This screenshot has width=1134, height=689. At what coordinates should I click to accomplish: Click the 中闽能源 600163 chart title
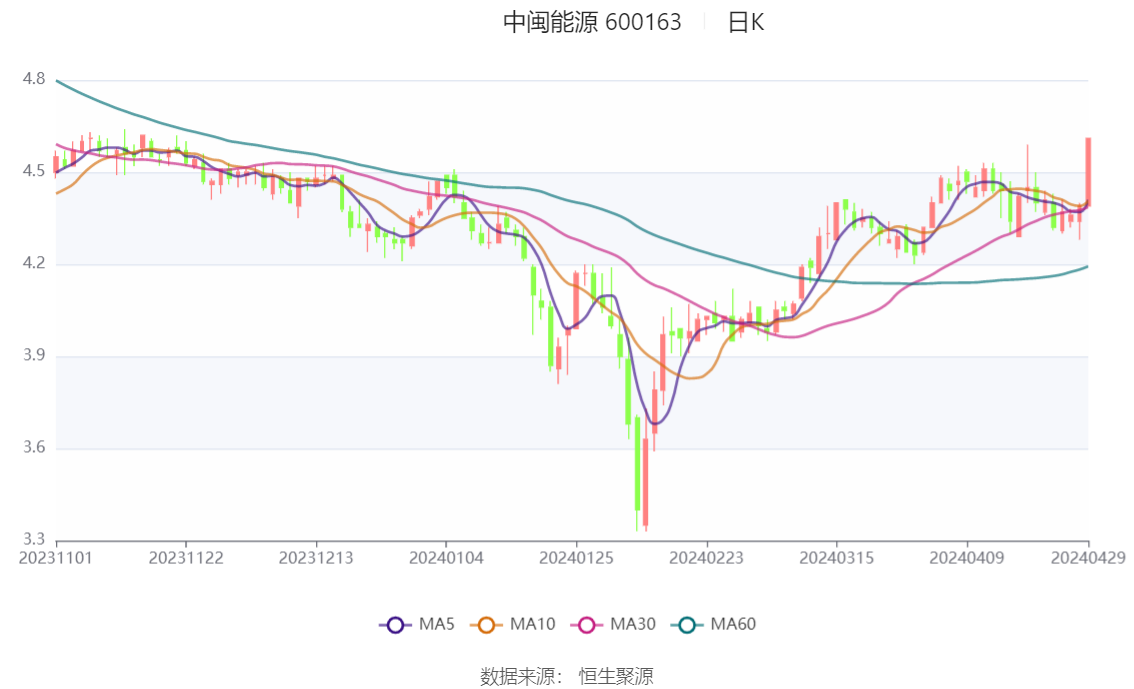pyautogui.click(x=592, y=23)
